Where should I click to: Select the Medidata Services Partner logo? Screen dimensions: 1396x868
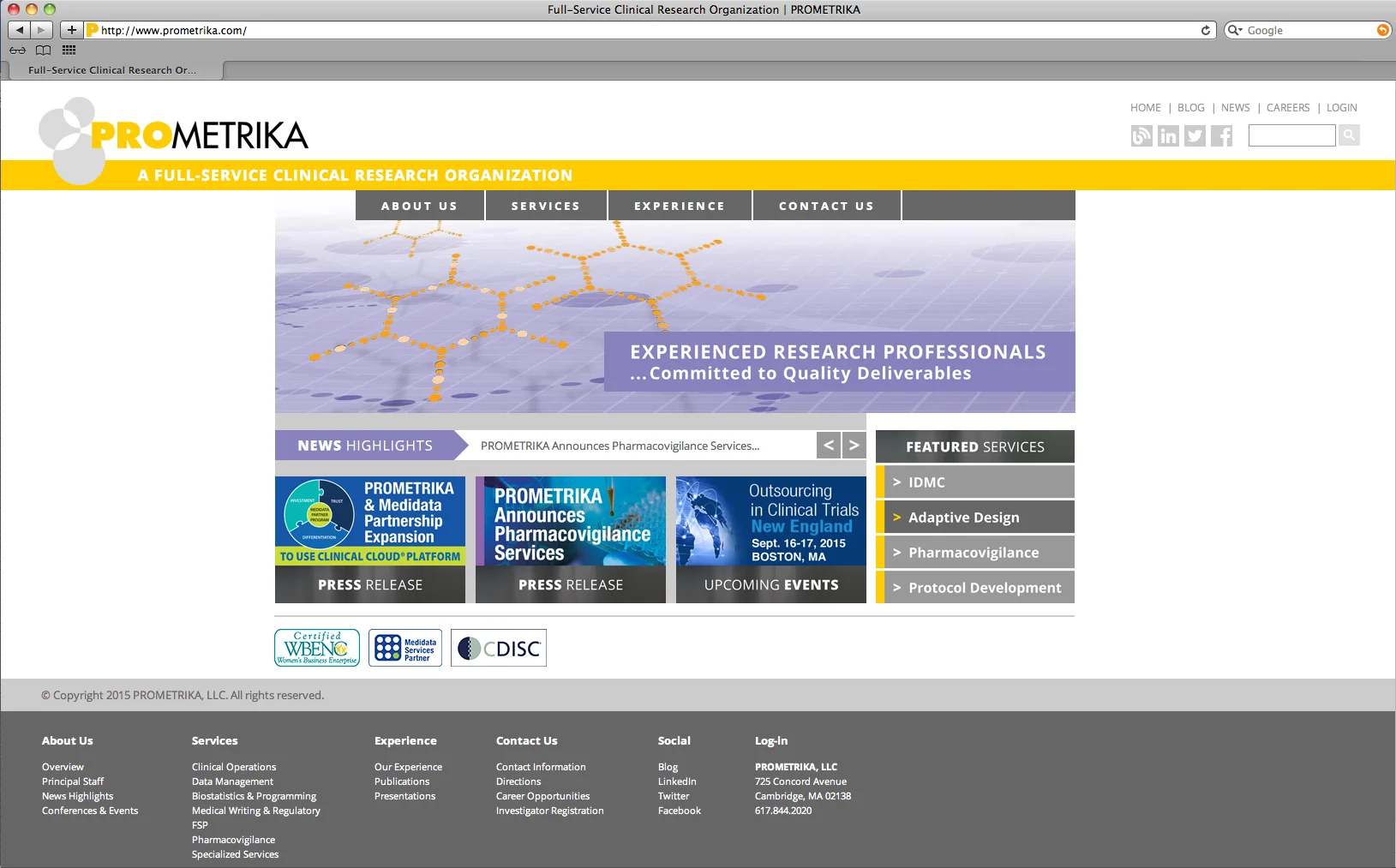point(405,648)
